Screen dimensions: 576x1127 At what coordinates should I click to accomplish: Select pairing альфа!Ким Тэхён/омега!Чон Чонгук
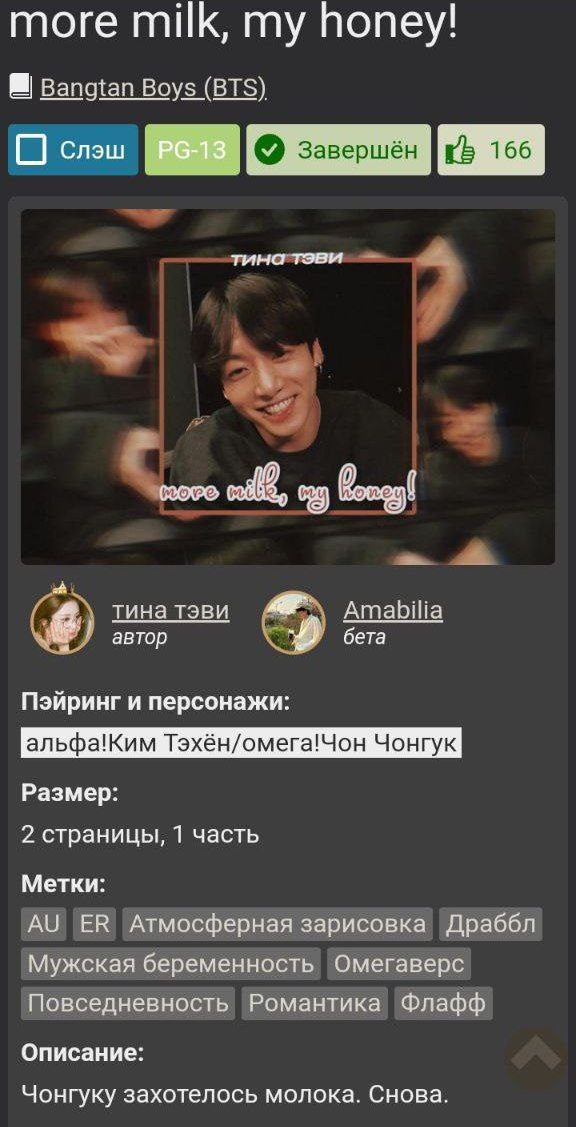pos(241,743)
